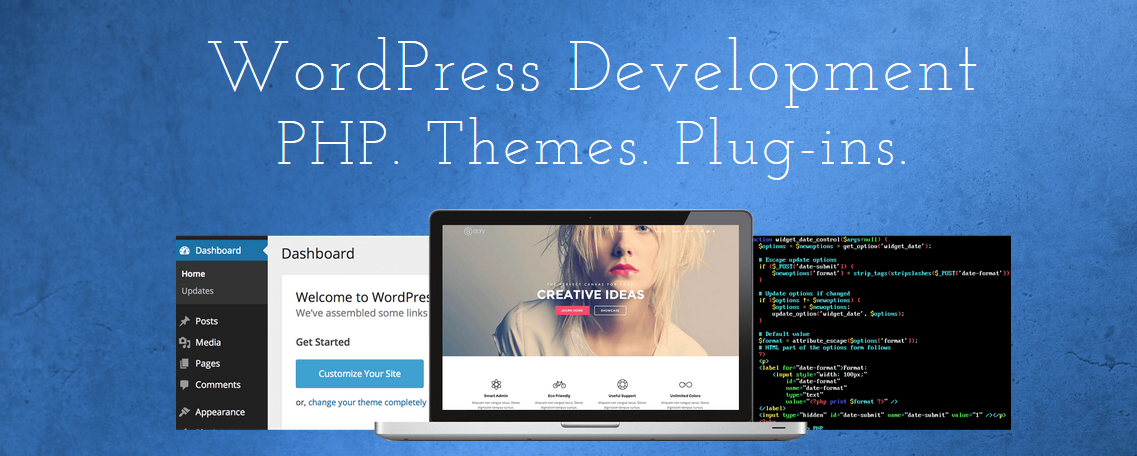Click the Showcase button on the laptop screen
1137x456 pixels.
611,310
